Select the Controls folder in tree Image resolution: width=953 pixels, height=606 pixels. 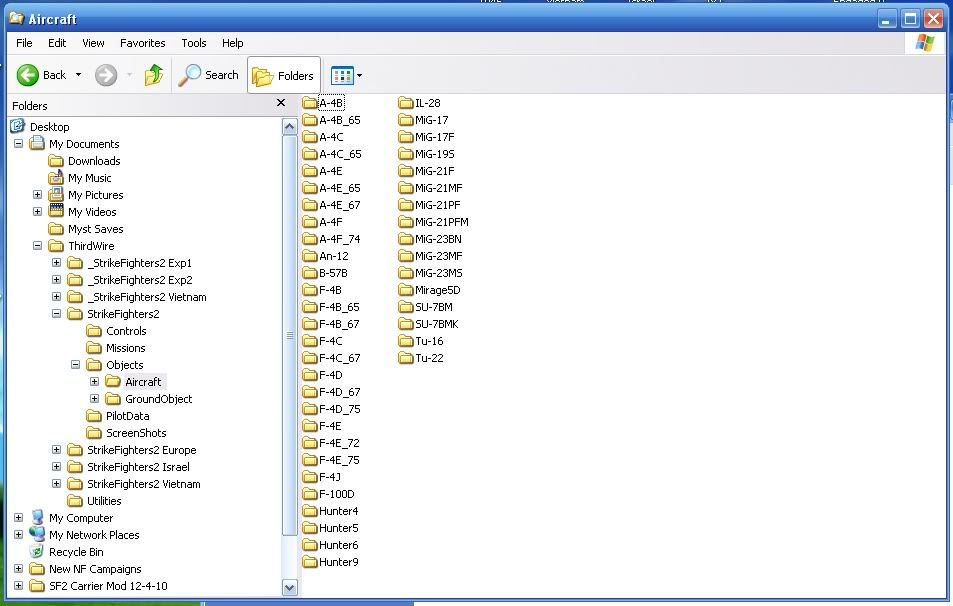[126, 331]
